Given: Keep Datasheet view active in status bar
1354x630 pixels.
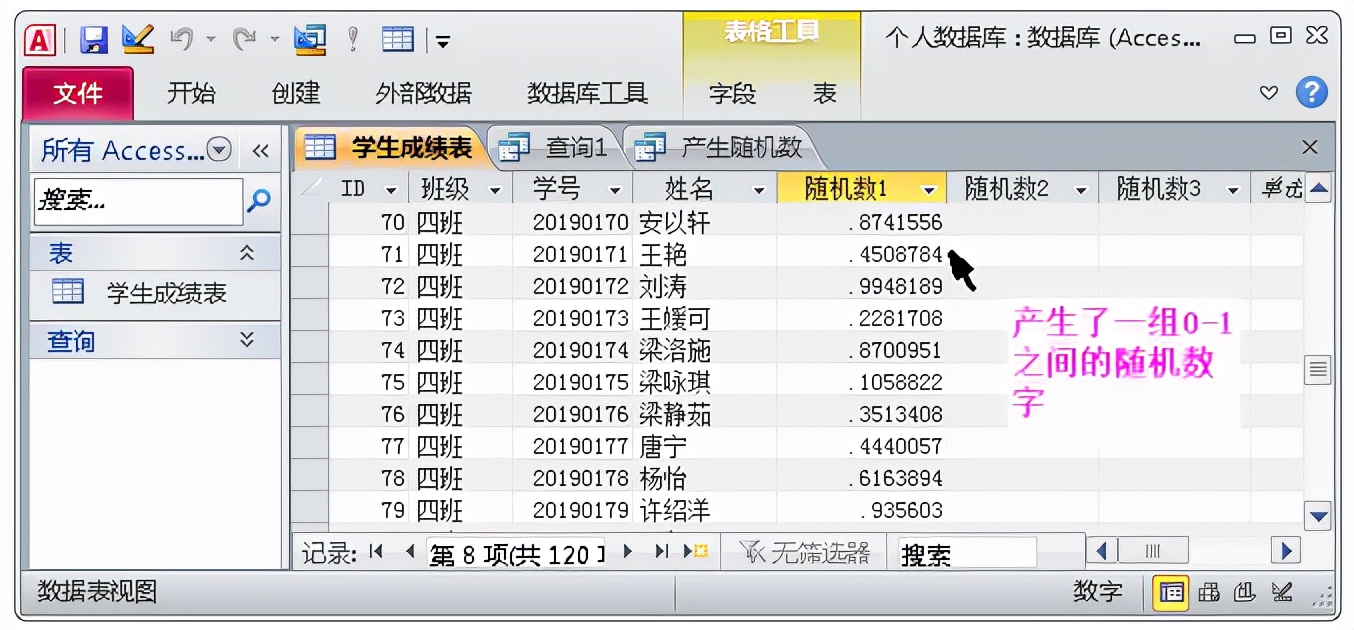Looking at the screenshot, I should tap(1171, 592).
